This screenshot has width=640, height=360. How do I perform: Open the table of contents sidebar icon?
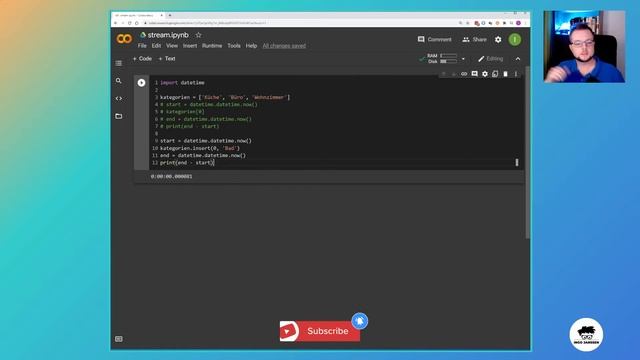(x=119, y=63)
